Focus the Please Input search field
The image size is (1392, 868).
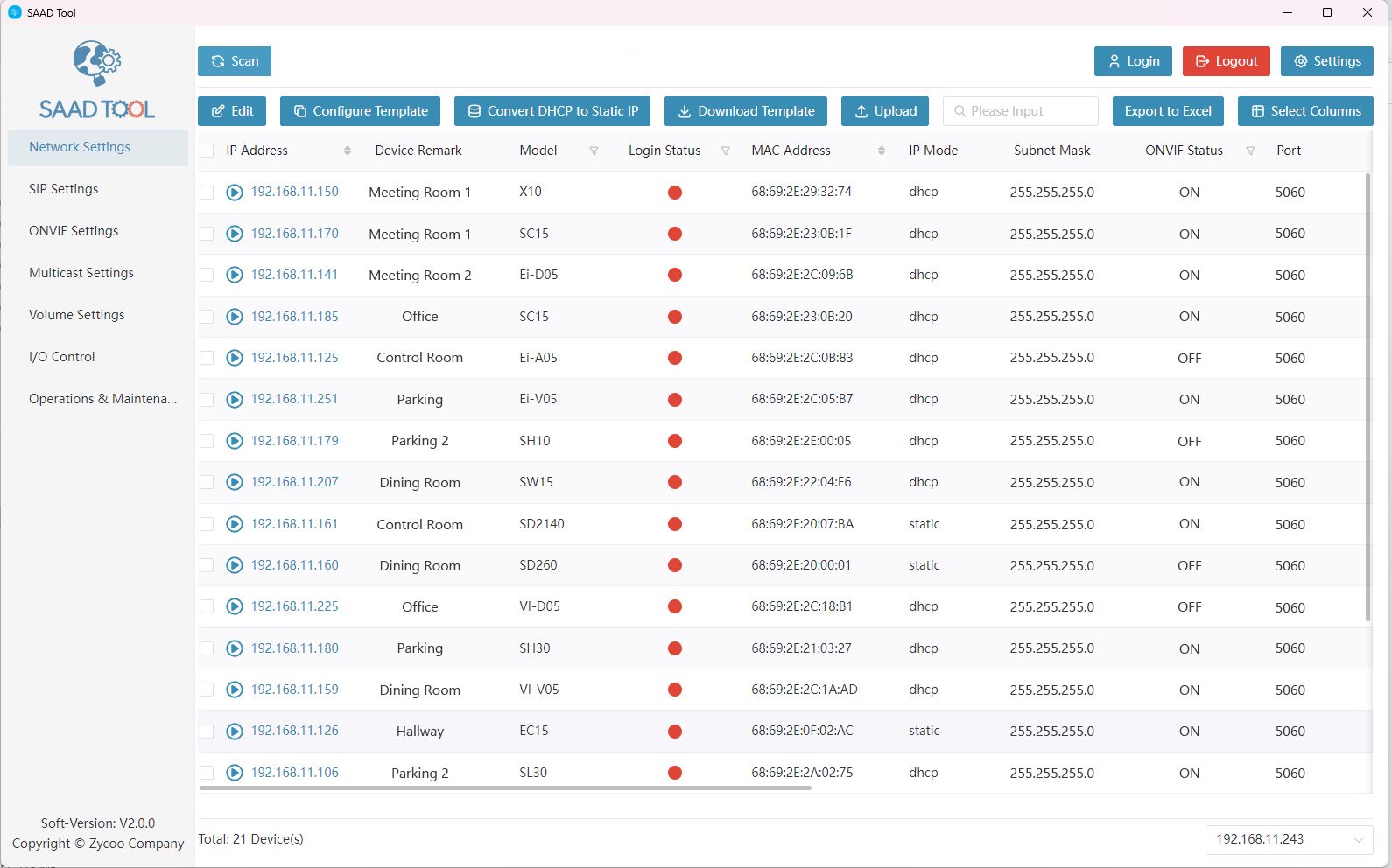tap(1021, 111)
